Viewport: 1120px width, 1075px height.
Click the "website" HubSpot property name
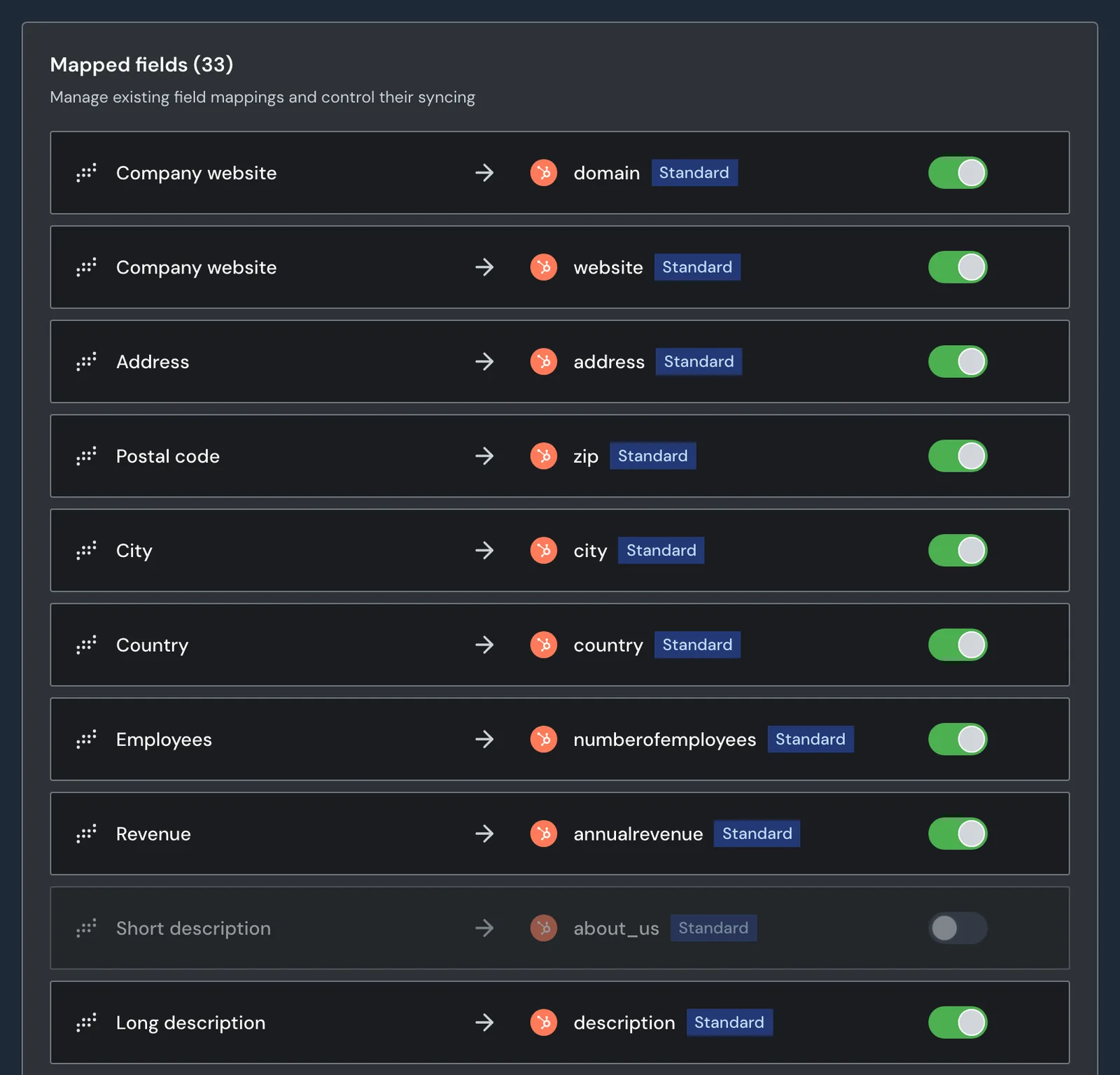click(x=608, y=267)
